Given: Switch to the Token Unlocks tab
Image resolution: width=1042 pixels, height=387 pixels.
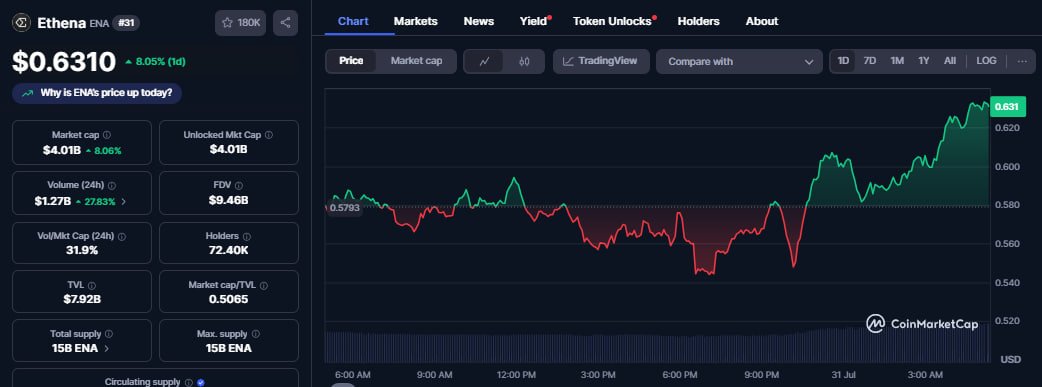Looking at the screenshot, I should [x=612, y=21].
